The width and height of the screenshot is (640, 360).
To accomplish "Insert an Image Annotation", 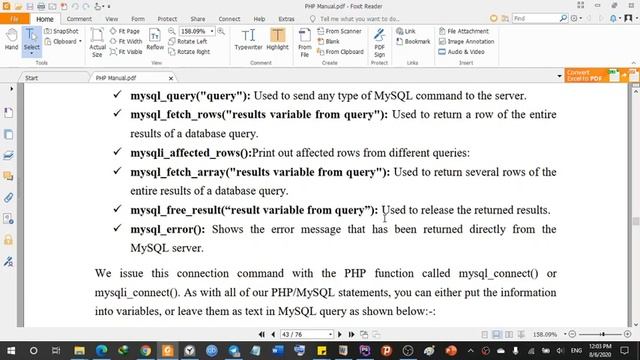I will (466, 41).
